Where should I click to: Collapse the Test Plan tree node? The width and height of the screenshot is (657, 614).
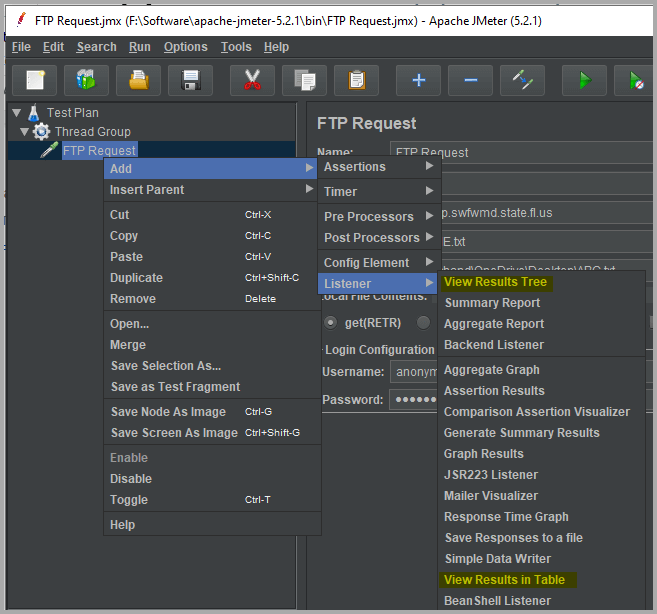click(x=12, y=113)
